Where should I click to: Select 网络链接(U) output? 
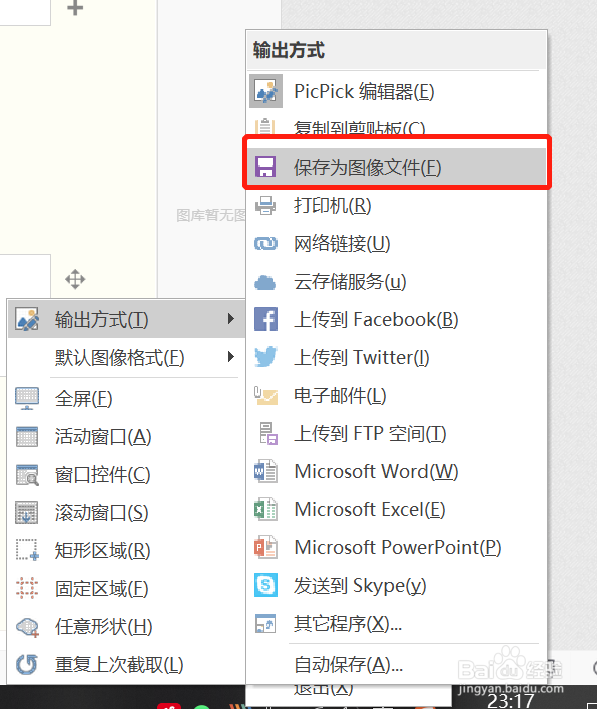pos(397,243)
